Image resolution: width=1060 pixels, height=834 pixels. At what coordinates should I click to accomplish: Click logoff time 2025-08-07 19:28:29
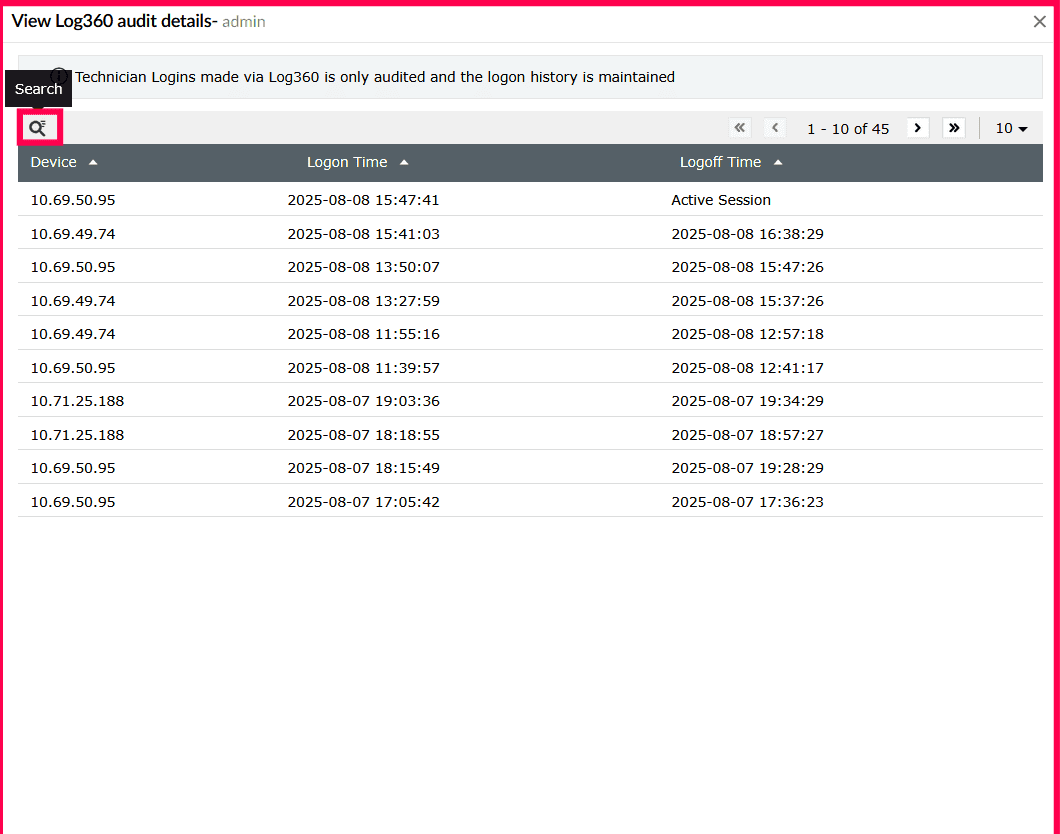click(747, 468)
